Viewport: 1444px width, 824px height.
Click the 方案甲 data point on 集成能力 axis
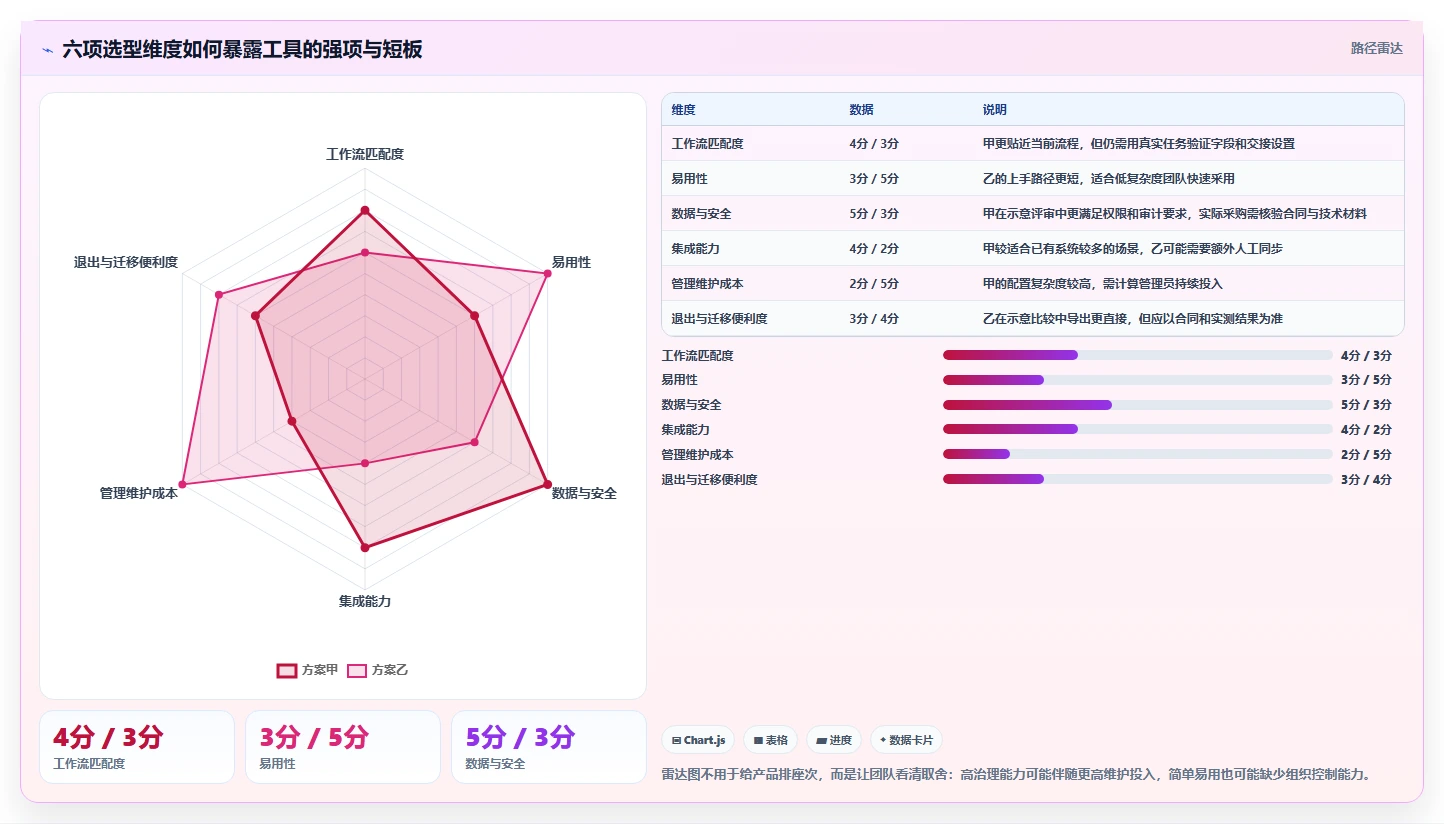click(365, 547)
